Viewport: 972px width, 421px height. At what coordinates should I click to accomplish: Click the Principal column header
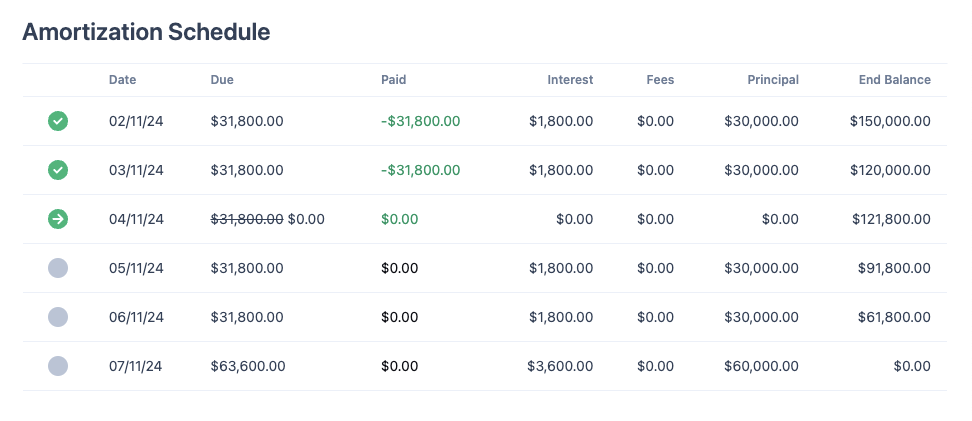click(x=773, y=79)
